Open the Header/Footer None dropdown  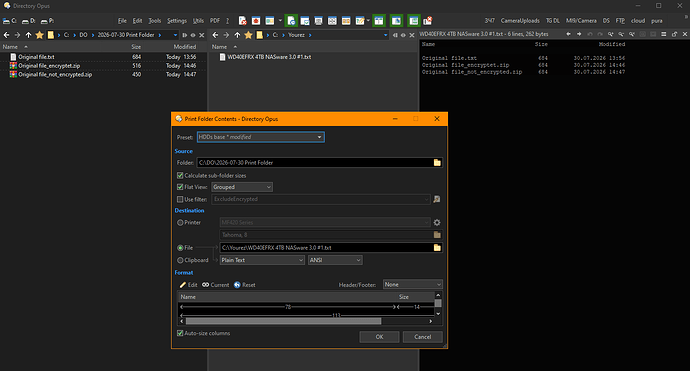pos(413,285)
